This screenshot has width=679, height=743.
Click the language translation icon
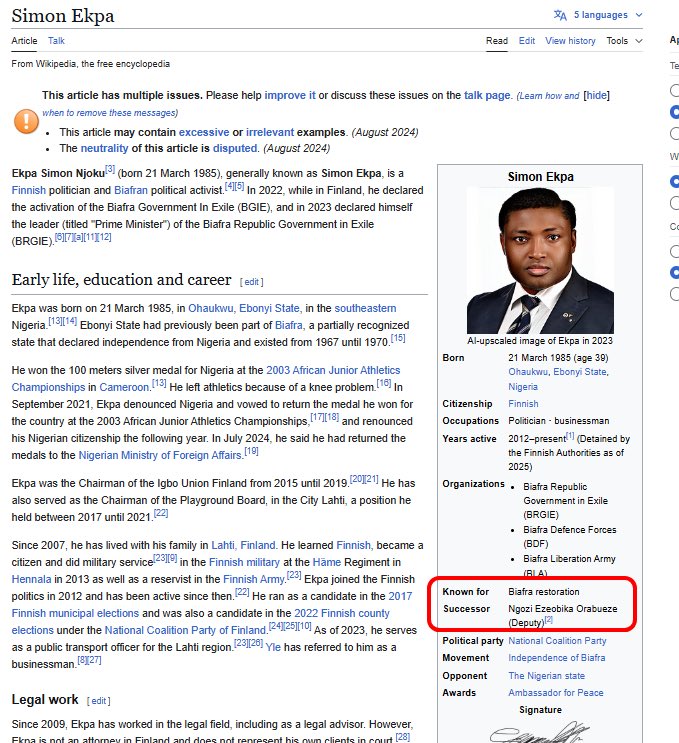point(560,15)
